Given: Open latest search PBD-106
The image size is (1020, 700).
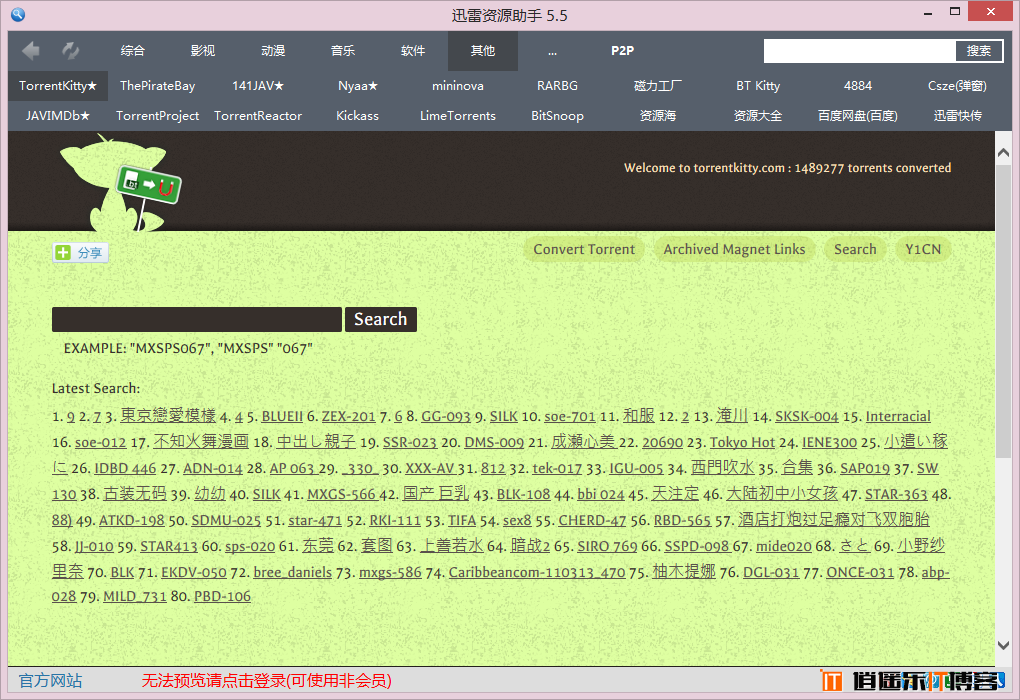Looking at the screenshot, I should click(222, 597).
